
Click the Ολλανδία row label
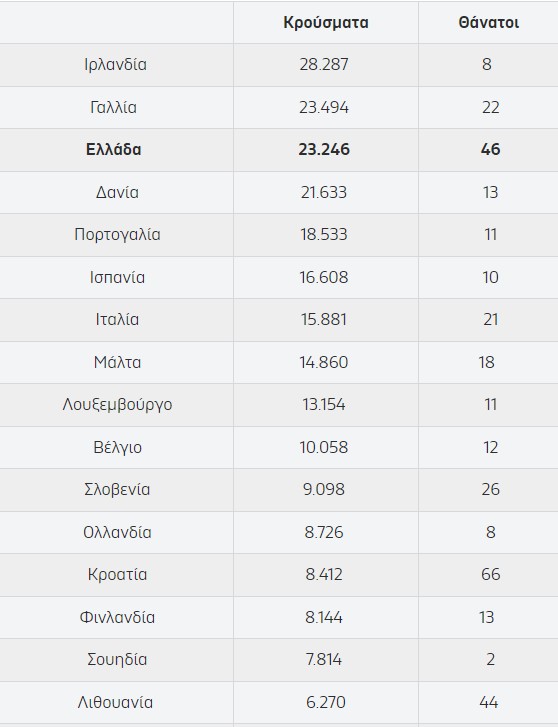(117, 532)
